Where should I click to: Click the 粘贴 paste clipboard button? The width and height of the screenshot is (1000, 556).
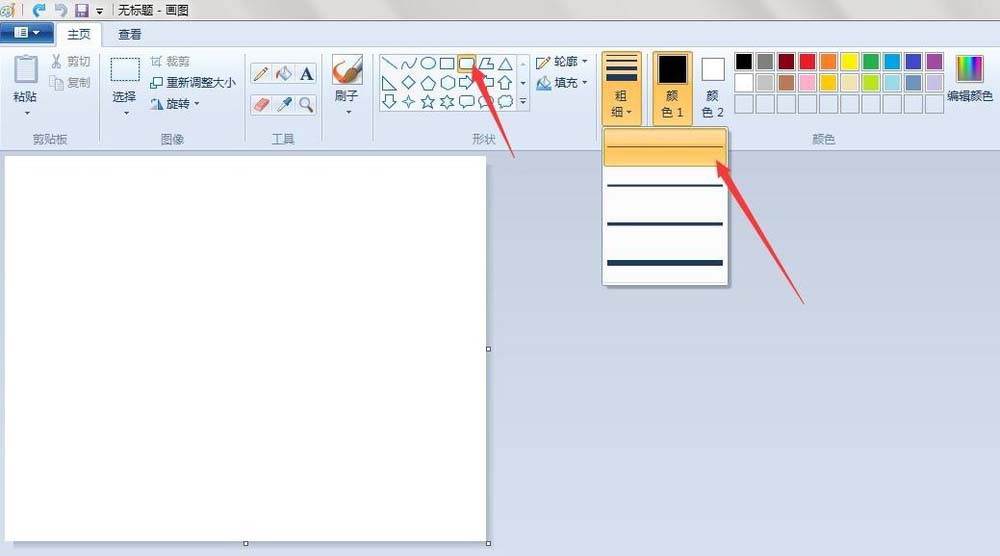point(26,78)
